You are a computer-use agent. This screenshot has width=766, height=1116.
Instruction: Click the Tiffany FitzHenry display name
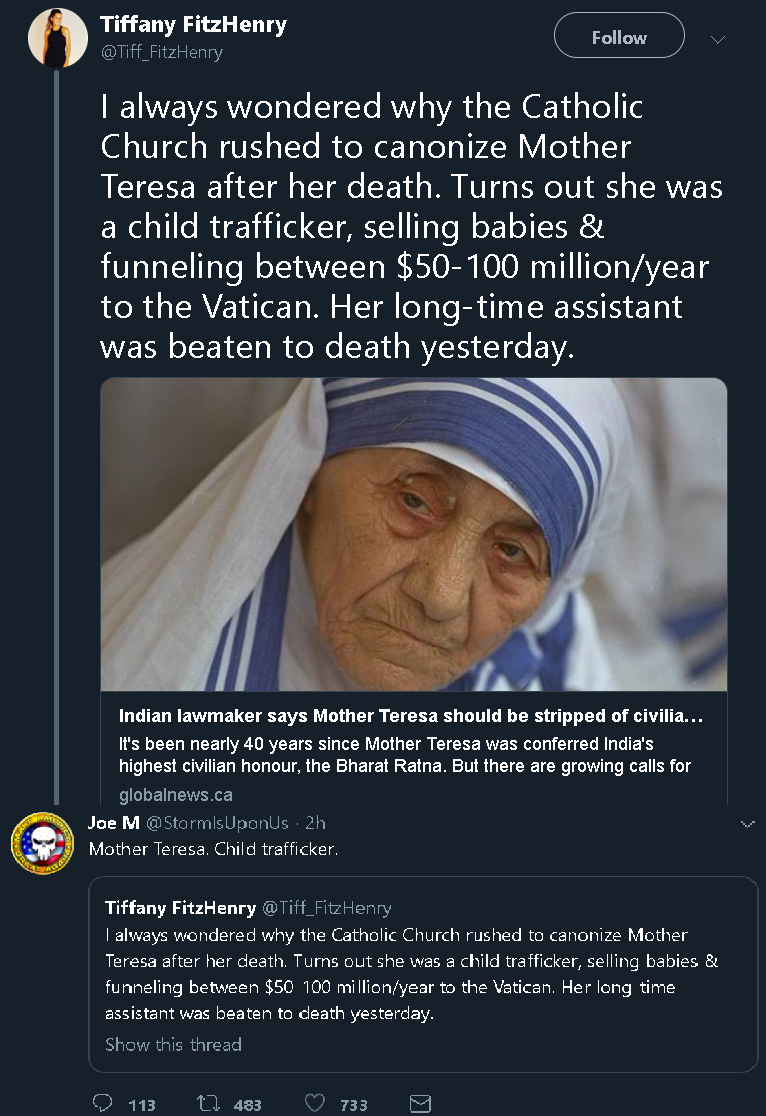click(193, 25)
